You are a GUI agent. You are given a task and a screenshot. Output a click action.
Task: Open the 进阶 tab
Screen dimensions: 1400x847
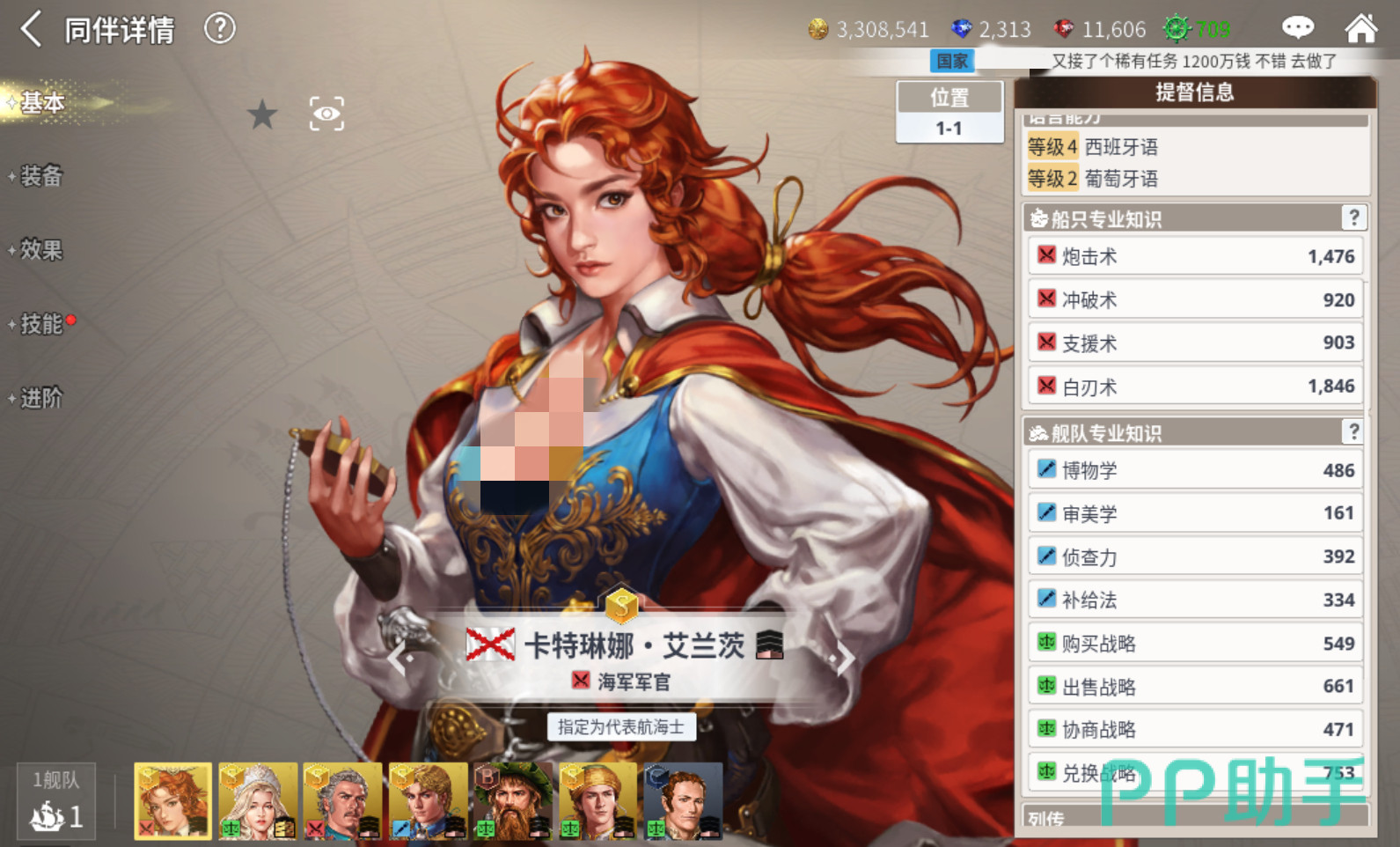[x=41, y=398]
